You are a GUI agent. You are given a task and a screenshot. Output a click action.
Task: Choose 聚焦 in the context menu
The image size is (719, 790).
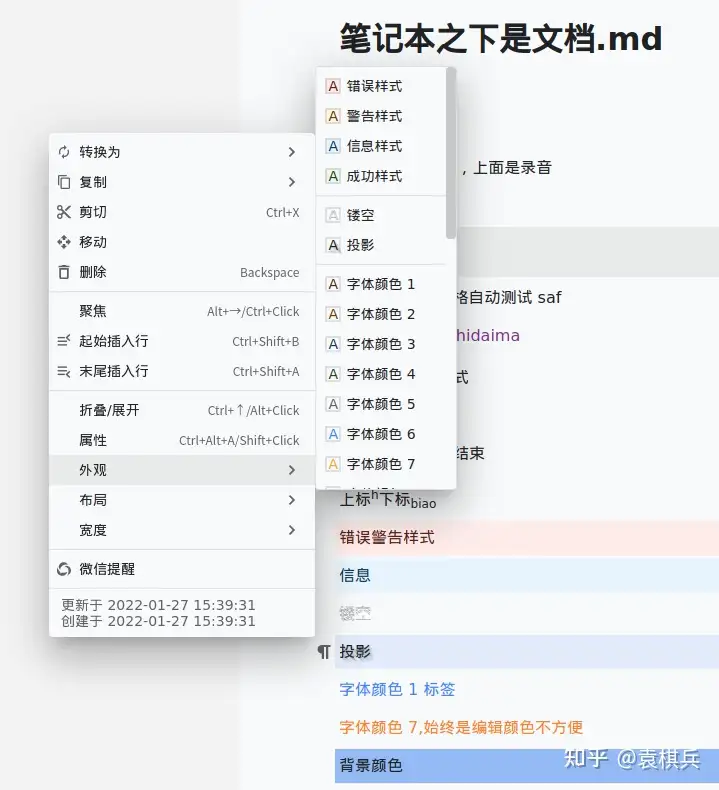tap(182, 311)
